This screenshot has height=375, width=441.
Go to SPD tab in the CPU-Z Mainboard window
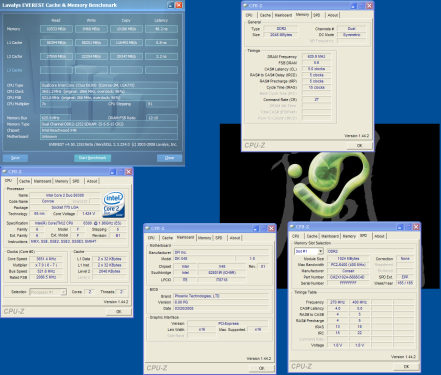219,238
